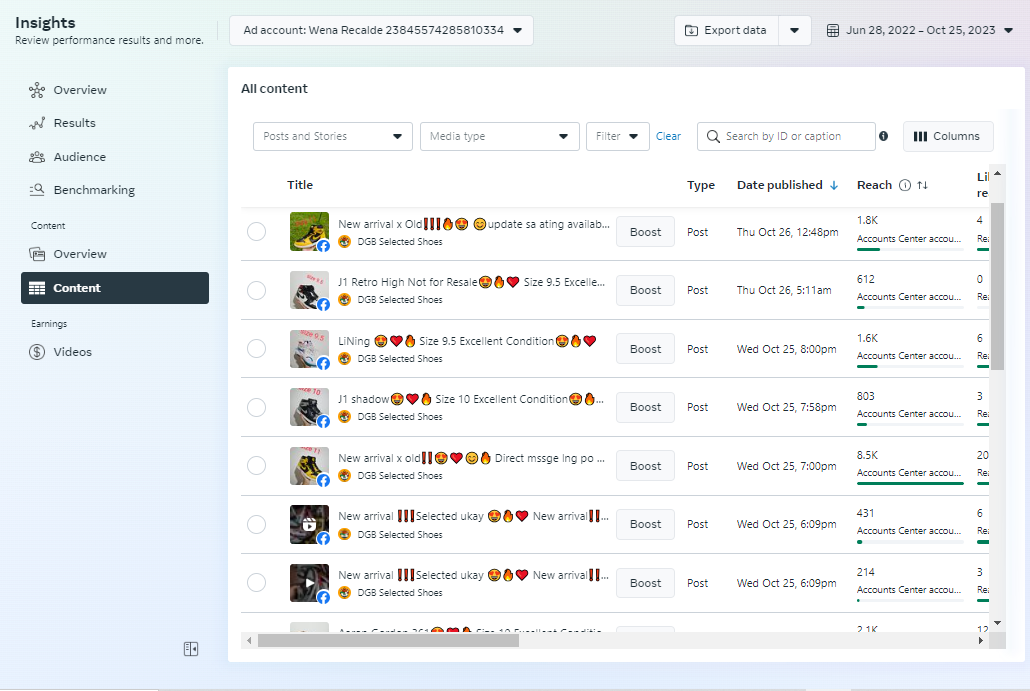
Task: Click the calendar icon by date range
Action: coord(832,31)
